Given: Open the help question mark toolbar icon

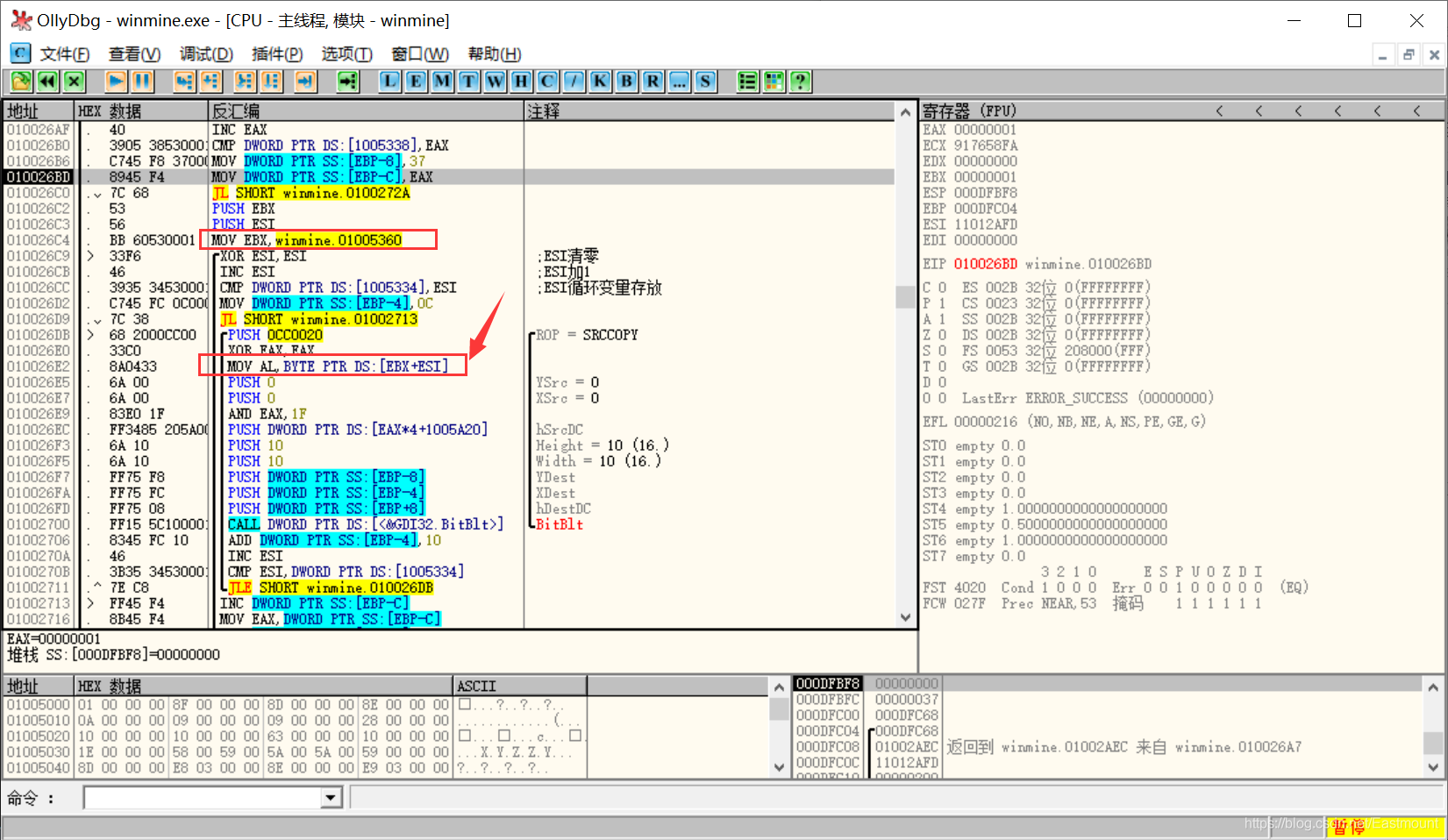Looking at the screenshot, I should point(800,82).
